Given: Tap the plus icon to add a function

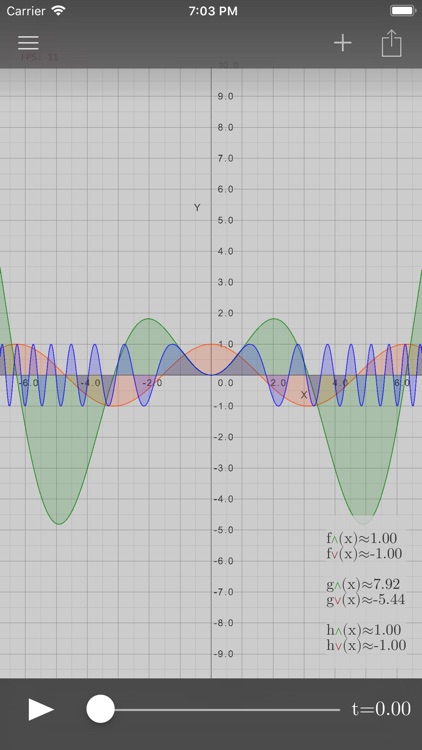Looking at the screenshot, I should pos(343,43).
